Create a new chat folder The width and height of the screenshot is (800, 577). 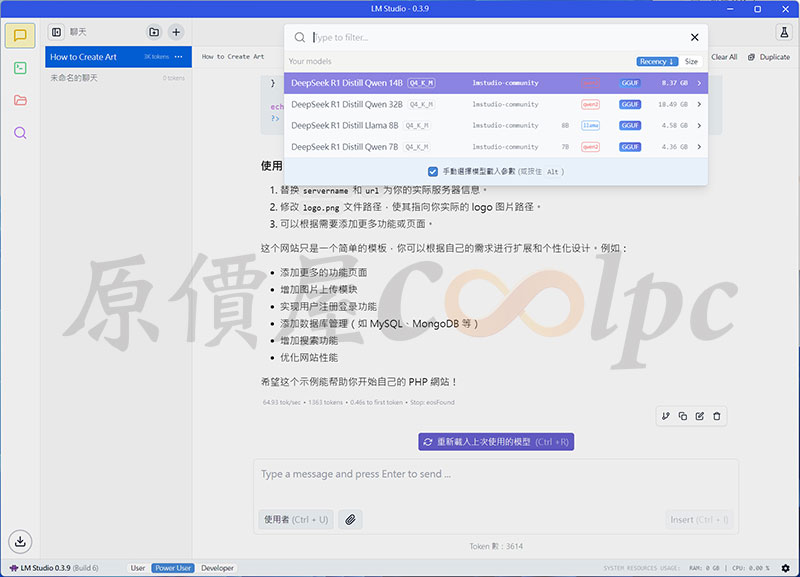(x=154, y=32)
